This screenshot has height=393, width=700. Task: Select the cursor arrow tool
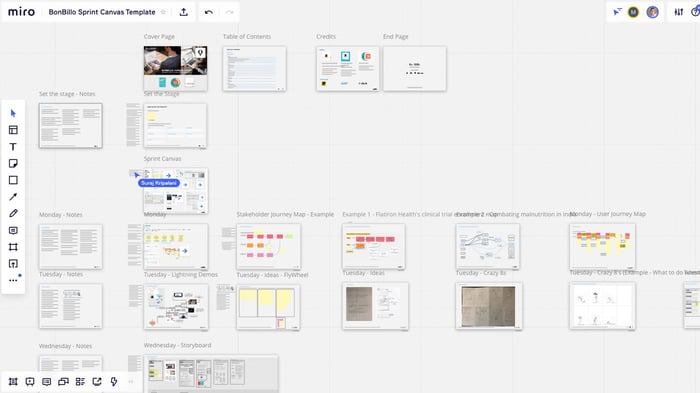(13, 113)
